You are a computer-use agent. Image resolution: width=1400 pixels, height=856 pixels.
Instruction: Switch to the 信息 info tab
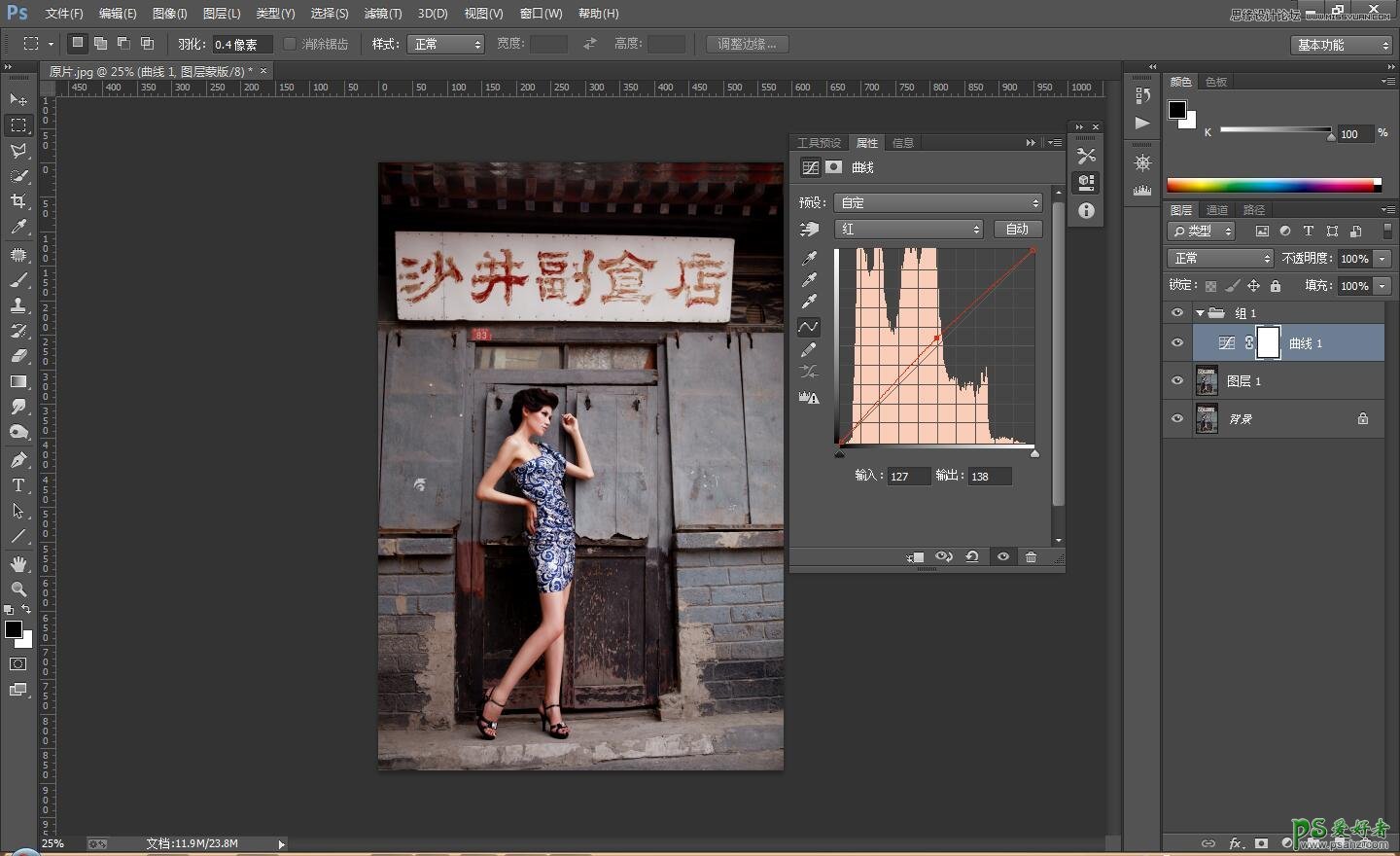coord(903,143)
